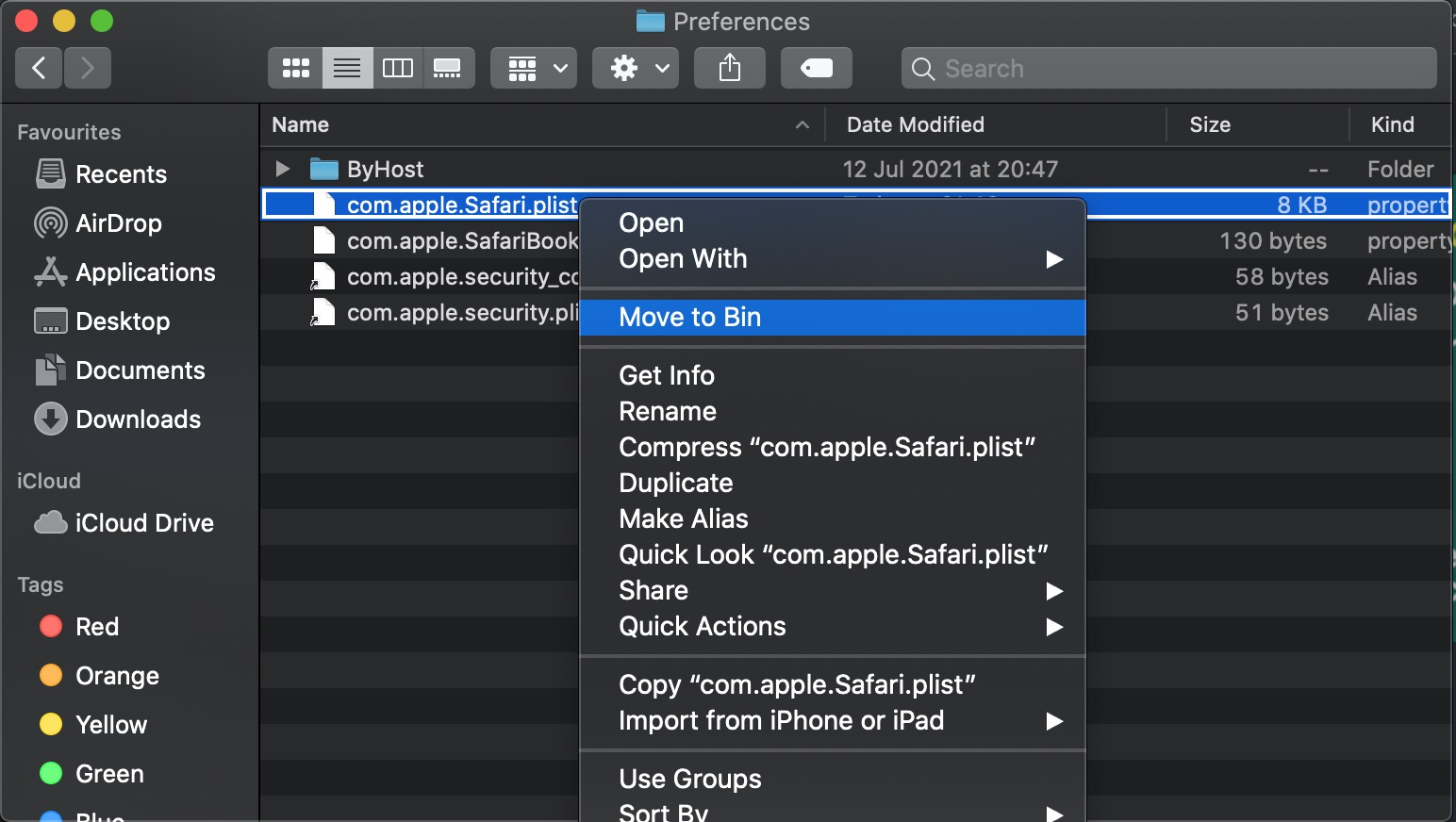Image resolution: width=1456 pixels, height=822 pixels.
Task: Click the Tags sidebar heading
Action: pyautogui.click(x=41, y=584)
